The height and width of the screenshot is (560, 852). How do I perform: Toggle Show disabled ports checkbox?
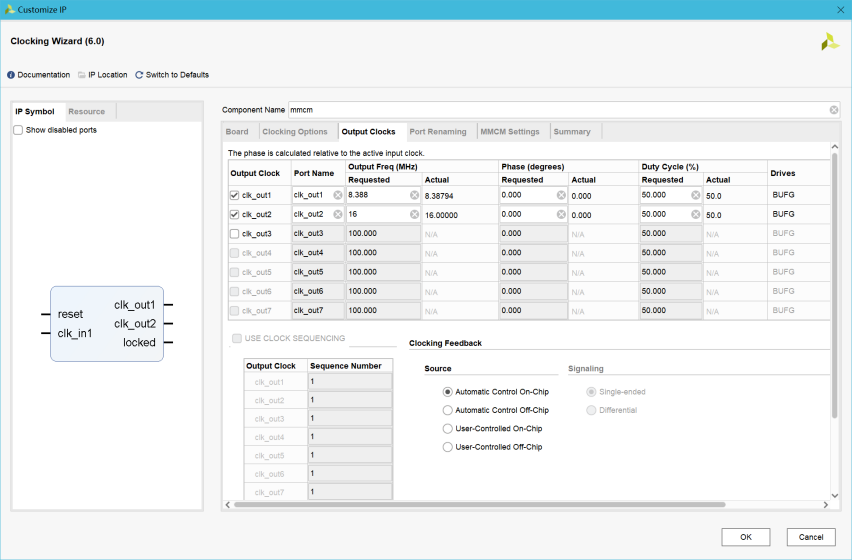pos(18,130)
